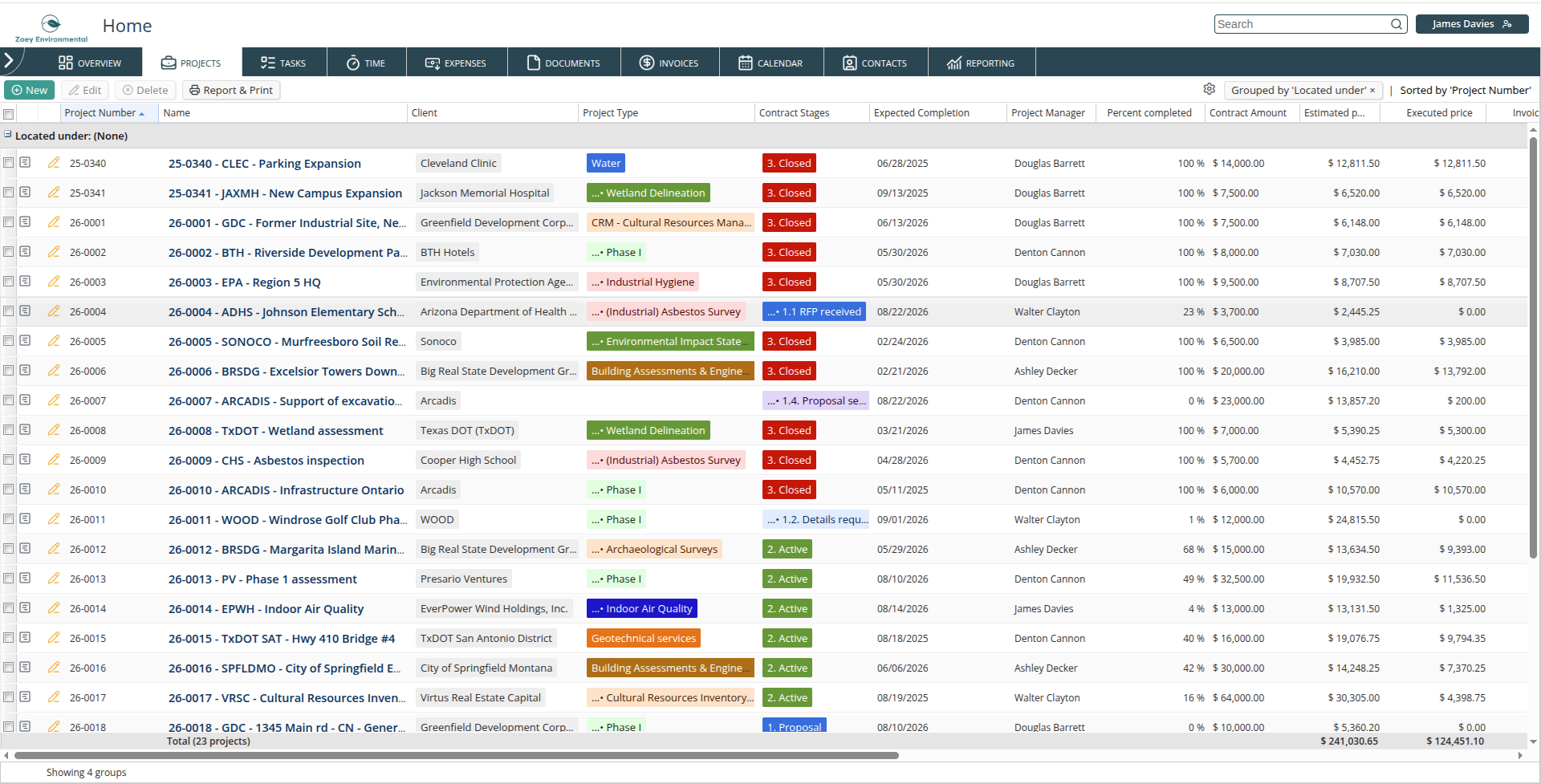Open Report & Print

tap(231, 90)
